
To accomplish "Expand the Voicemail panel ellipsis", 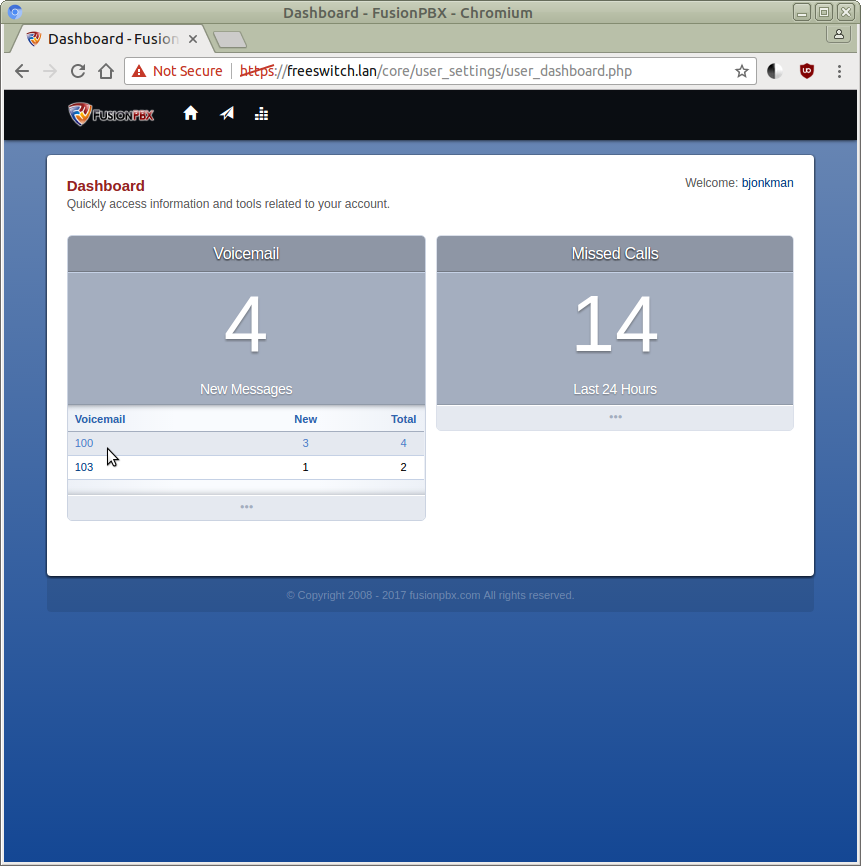I will (x=246, y=507).
